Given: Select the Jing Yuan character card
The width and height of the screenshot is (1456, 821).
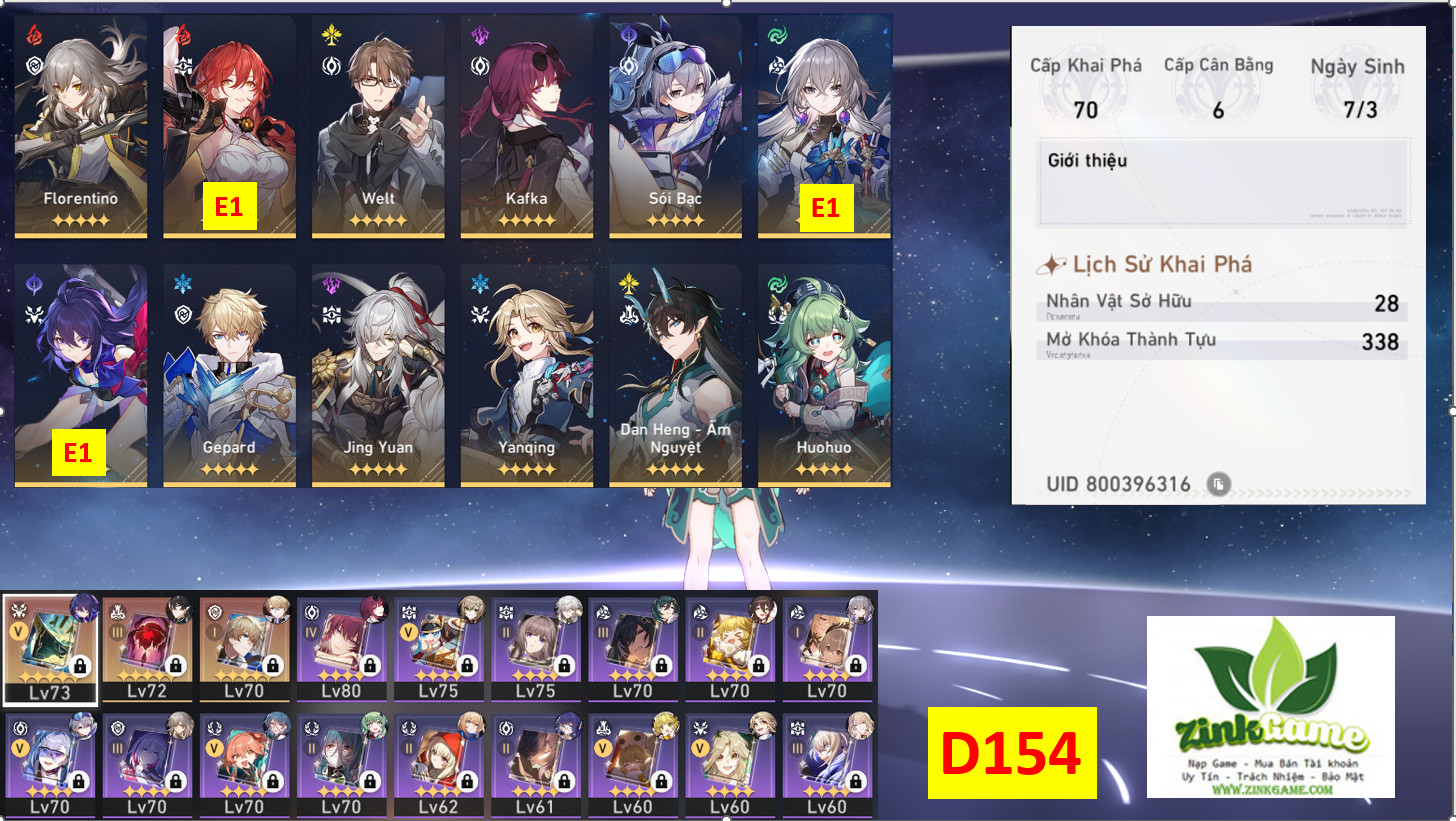Looking at the screenshot, I should (x=378, y=376).
